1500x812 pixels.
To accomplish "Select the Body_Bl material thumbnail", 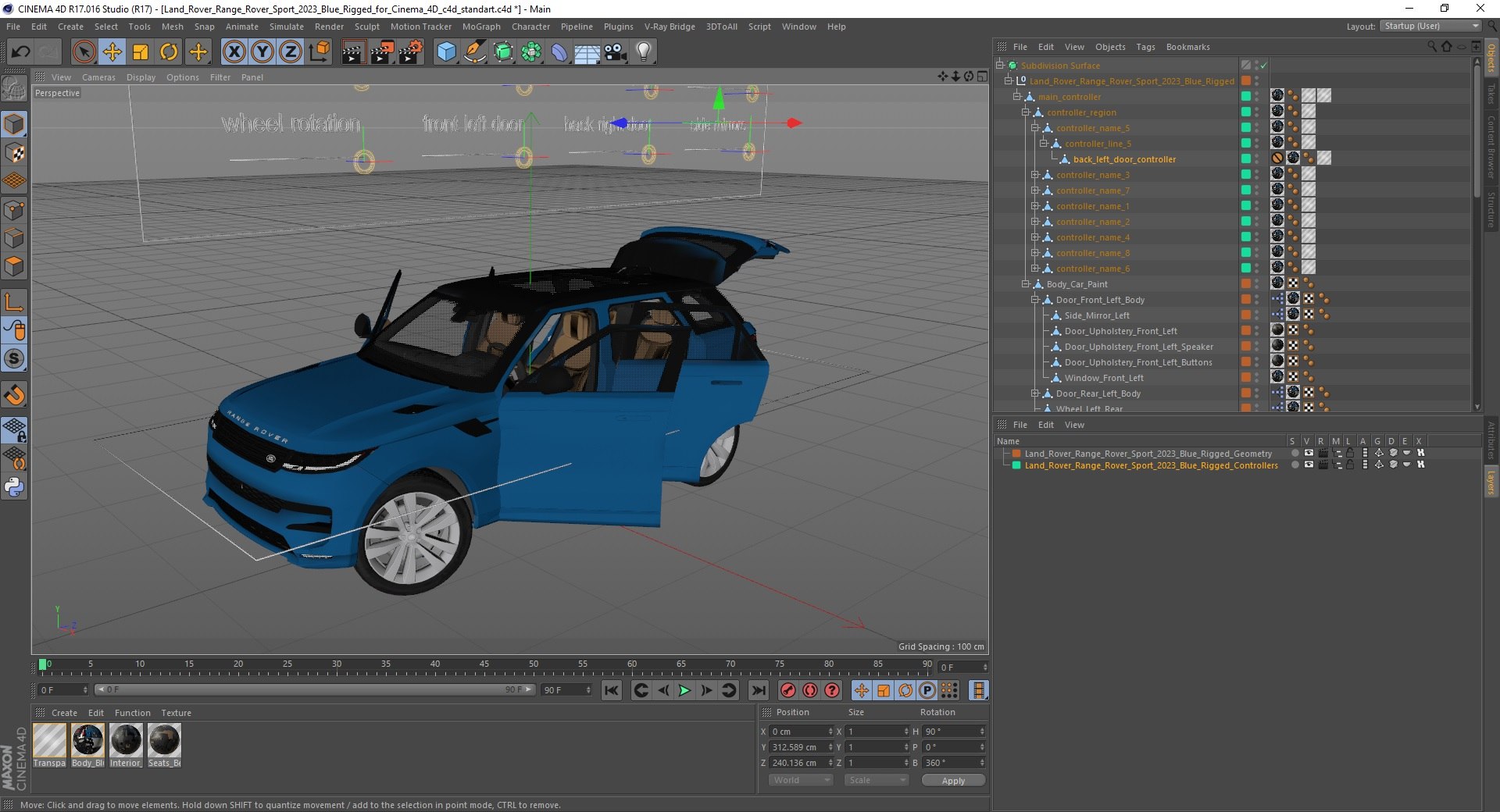I will click(87, 740).
